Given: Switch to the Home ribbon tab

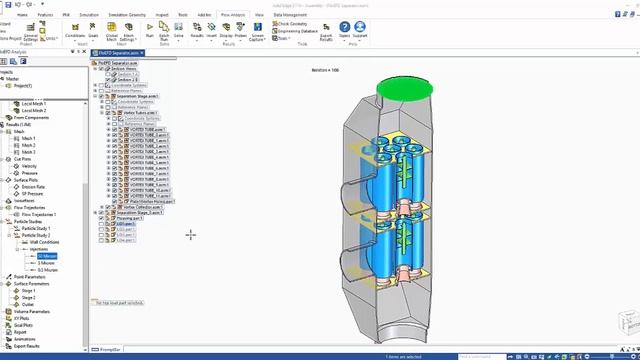Looking at the screenshot, I should 22,15.
